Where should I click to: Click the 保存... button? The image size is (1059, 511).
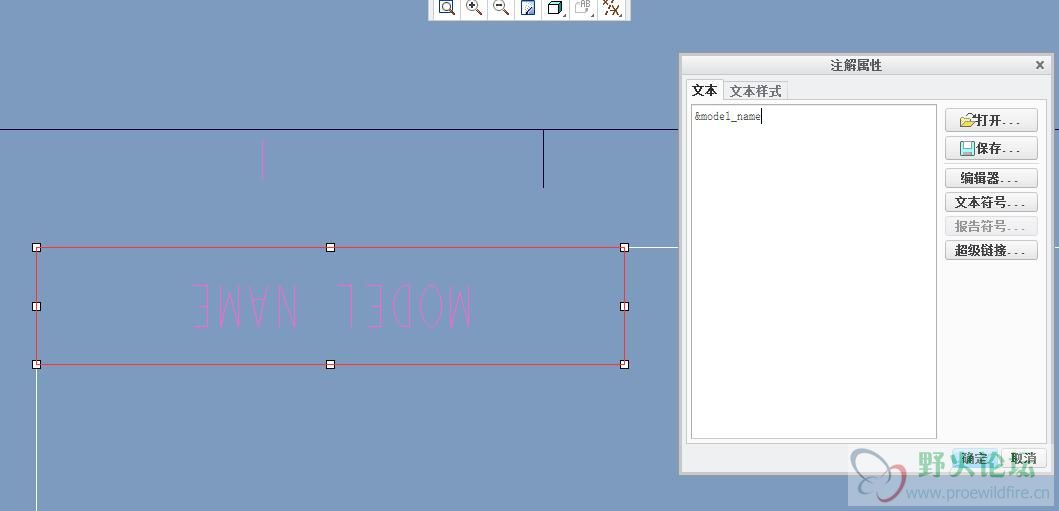(x=991, y=148)
